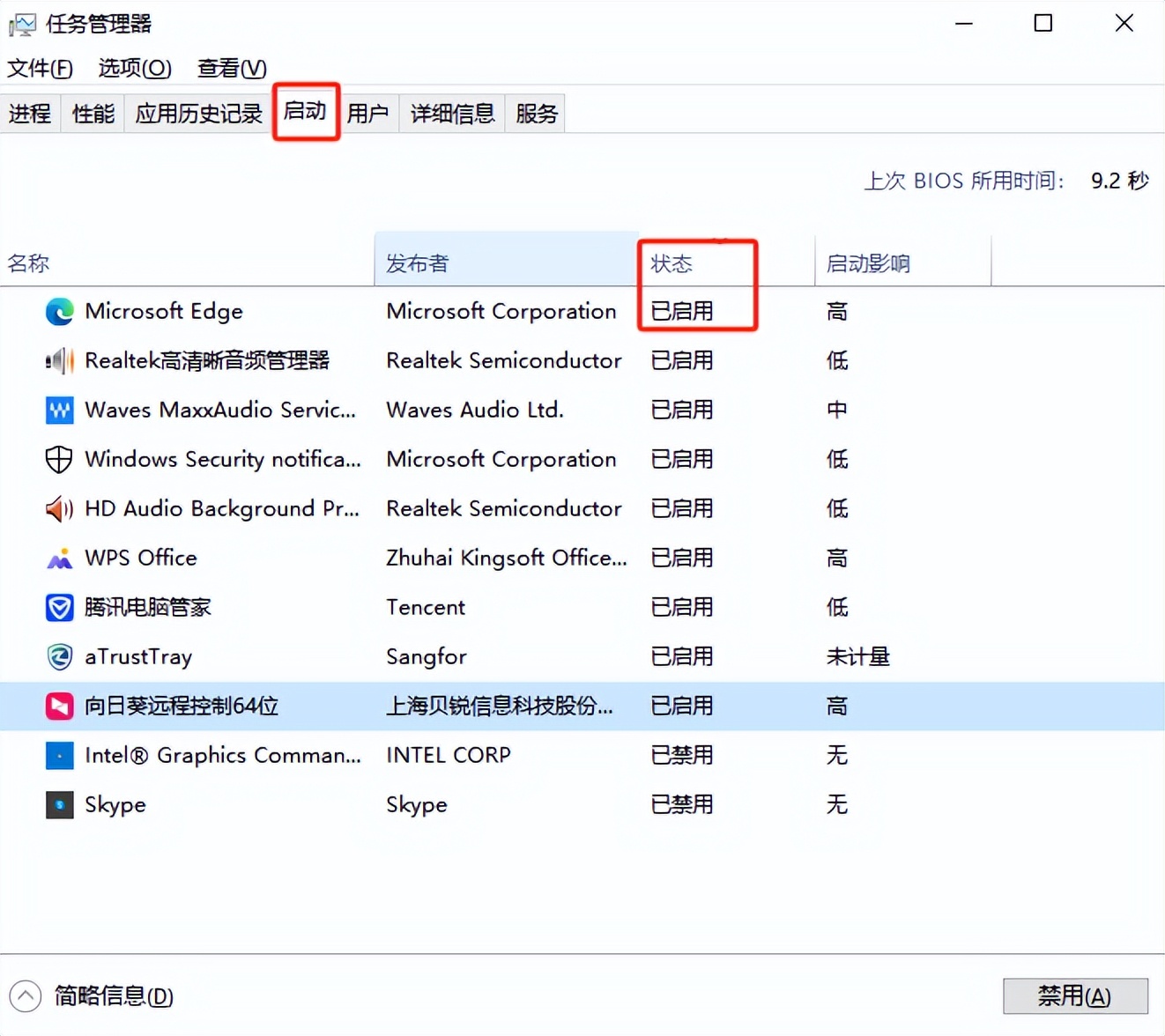Click the Waves MaxxAudio Service icon
Viewport: 1165px width, 1036px height.
pyautogui.click(x=59, y=410)
